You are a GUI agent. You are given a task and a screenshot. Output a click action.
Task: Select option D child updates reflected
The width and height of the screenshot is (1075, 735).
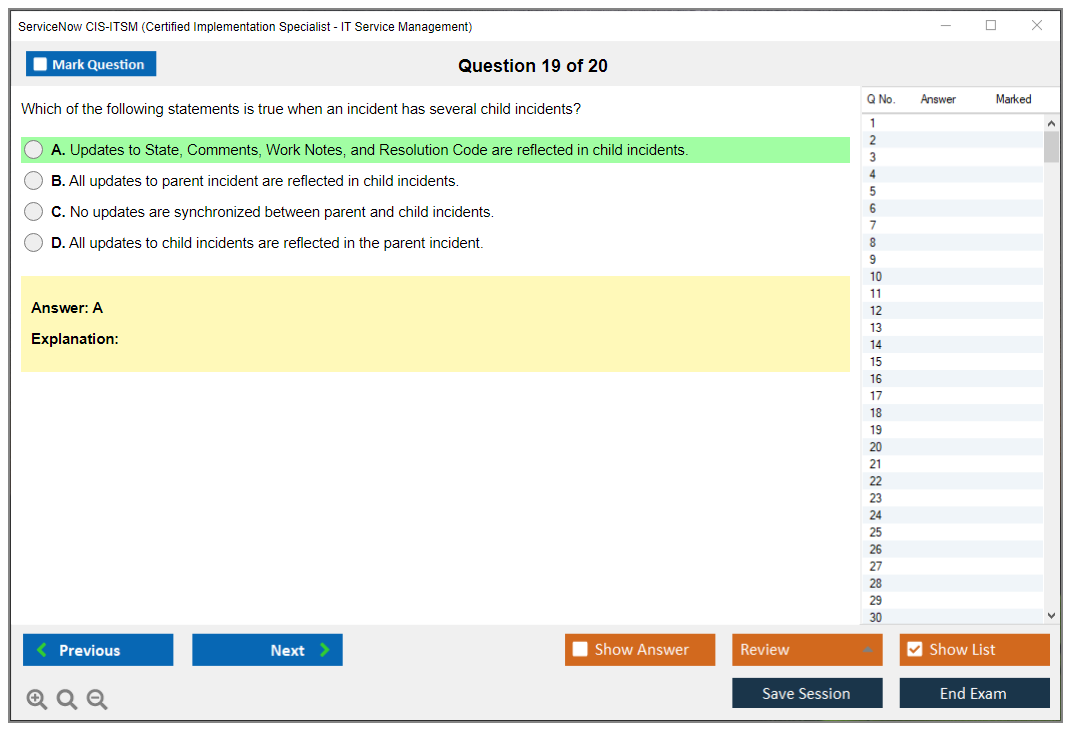(34, 243)
